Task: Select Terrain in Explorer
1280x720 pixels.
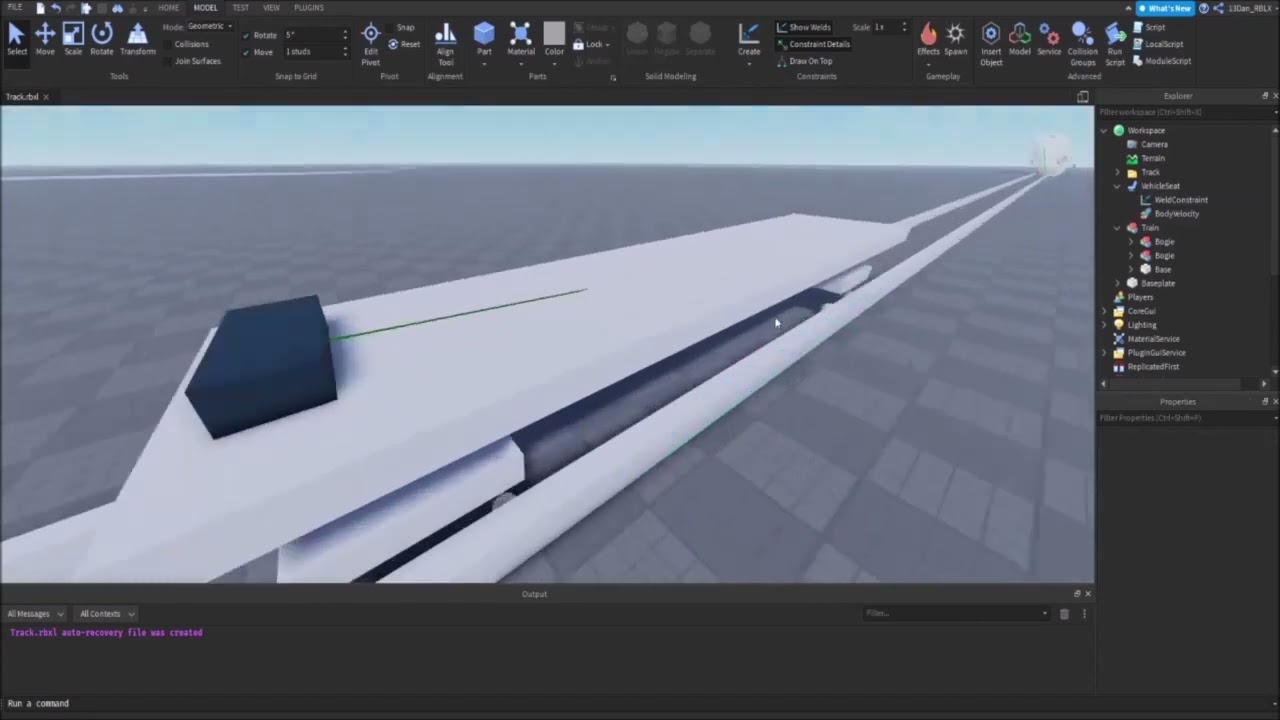Action: [x=1152, y=158]
